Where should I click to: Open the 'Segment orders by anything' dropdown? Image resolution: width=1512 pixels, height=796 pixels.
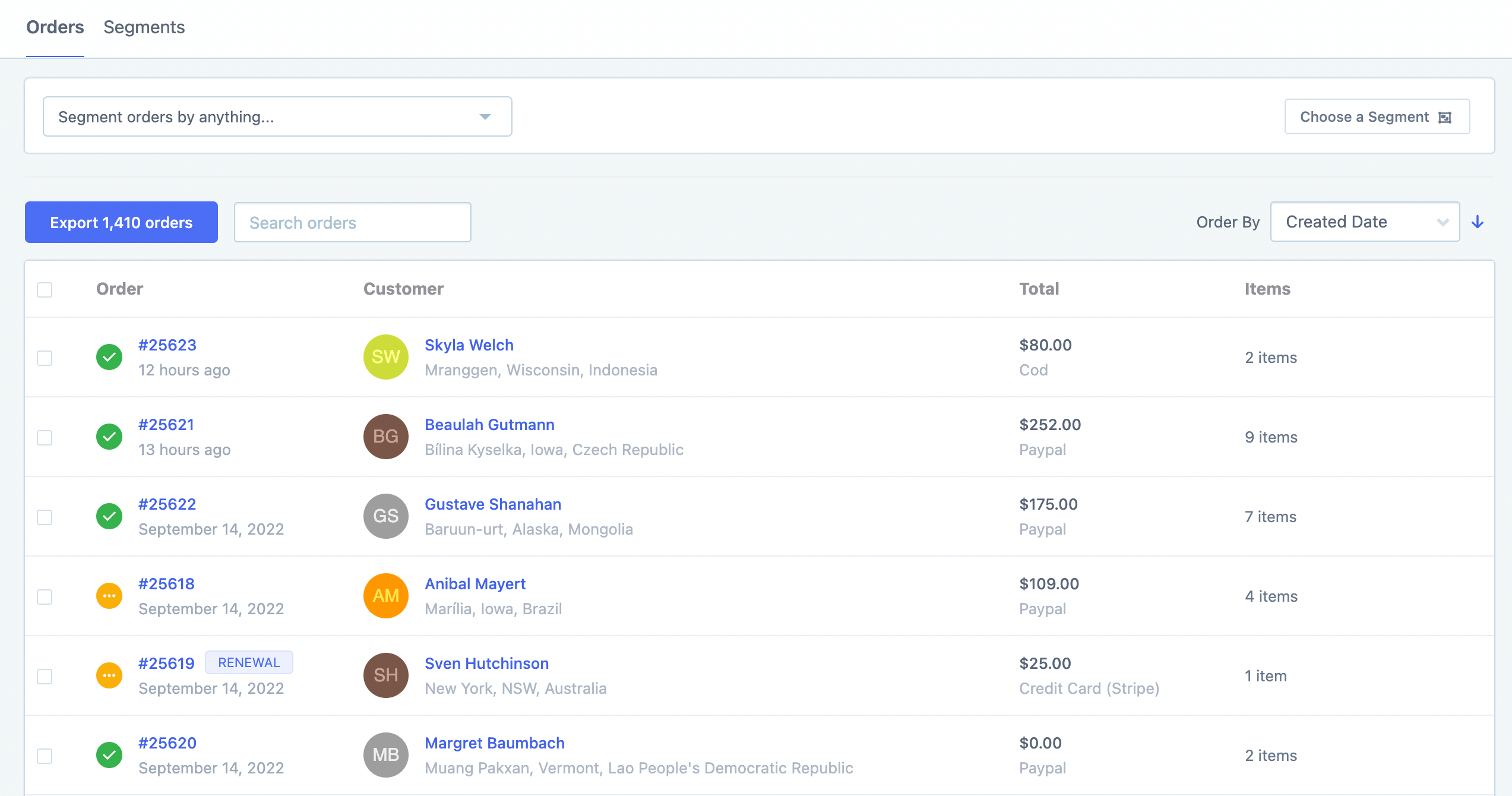pyautogui.click(x=277, y=116)
